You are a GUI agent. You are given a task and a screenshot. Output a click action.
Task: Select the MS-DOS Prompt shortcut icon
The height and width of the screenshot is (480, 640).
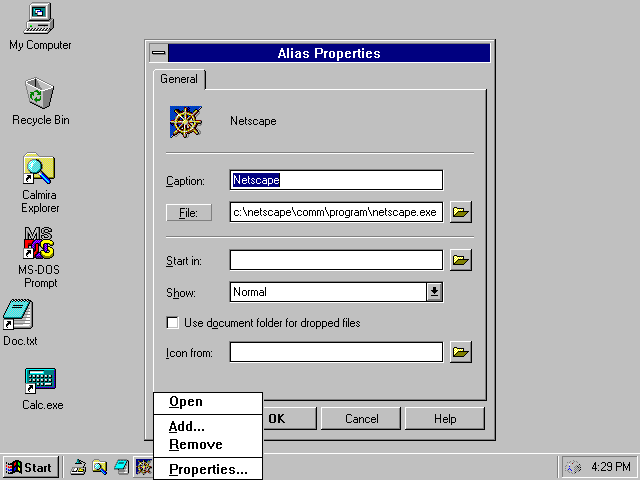point(39,243)
